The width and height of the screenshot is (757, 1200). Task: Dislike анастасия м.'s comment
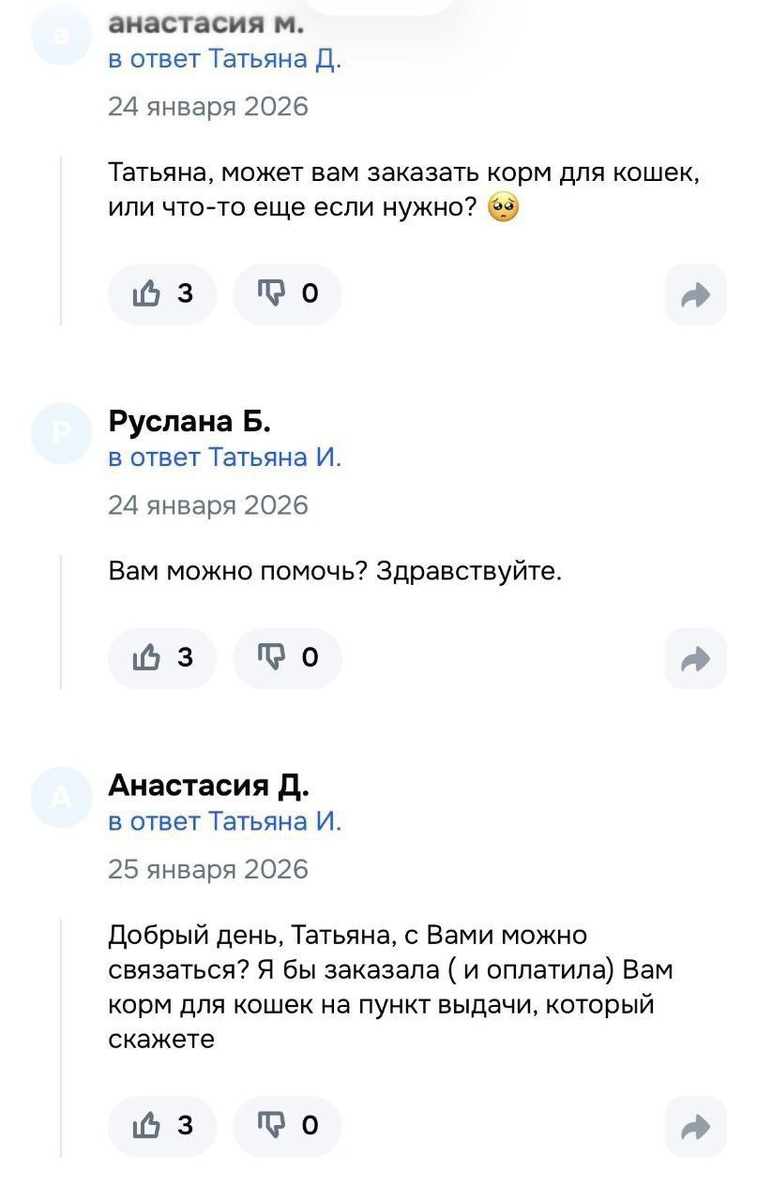(x=287, y=293)
